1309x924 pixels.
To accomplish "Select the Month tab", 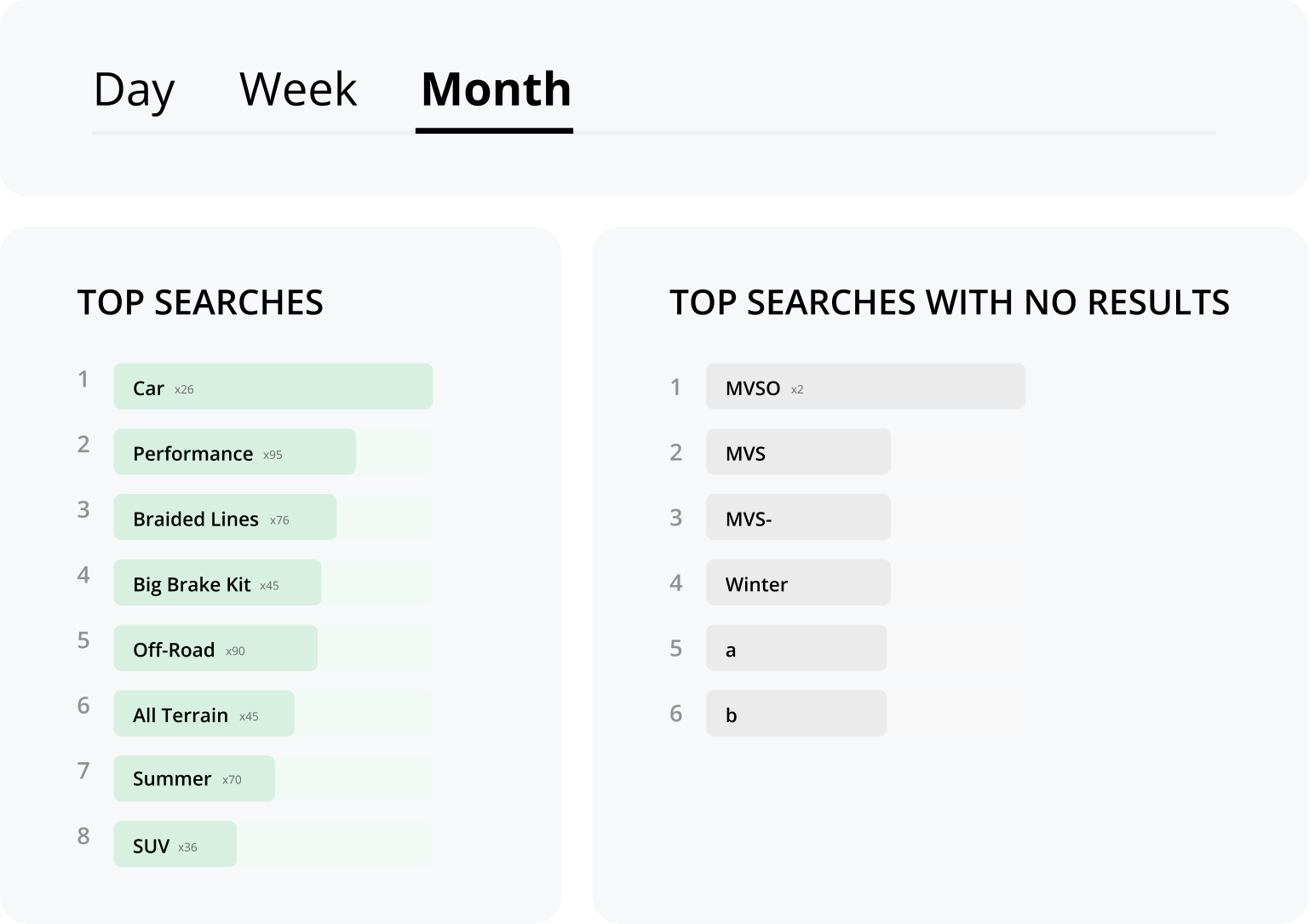I will (x=496, y=89).
